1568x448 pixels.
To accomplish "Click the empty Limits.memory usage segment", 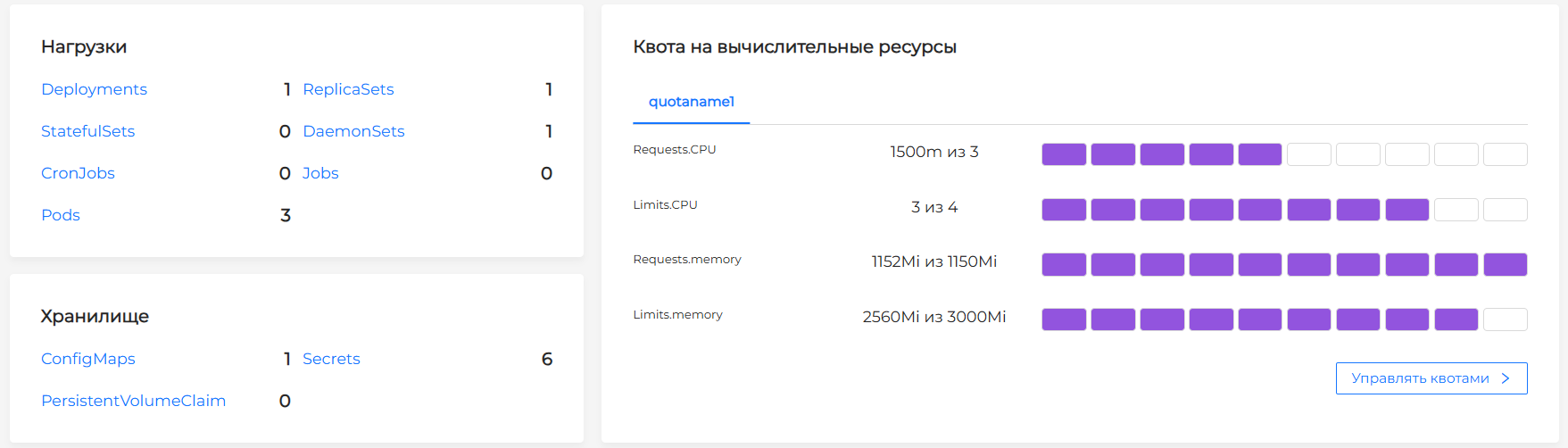I will tap(1505, 319).
